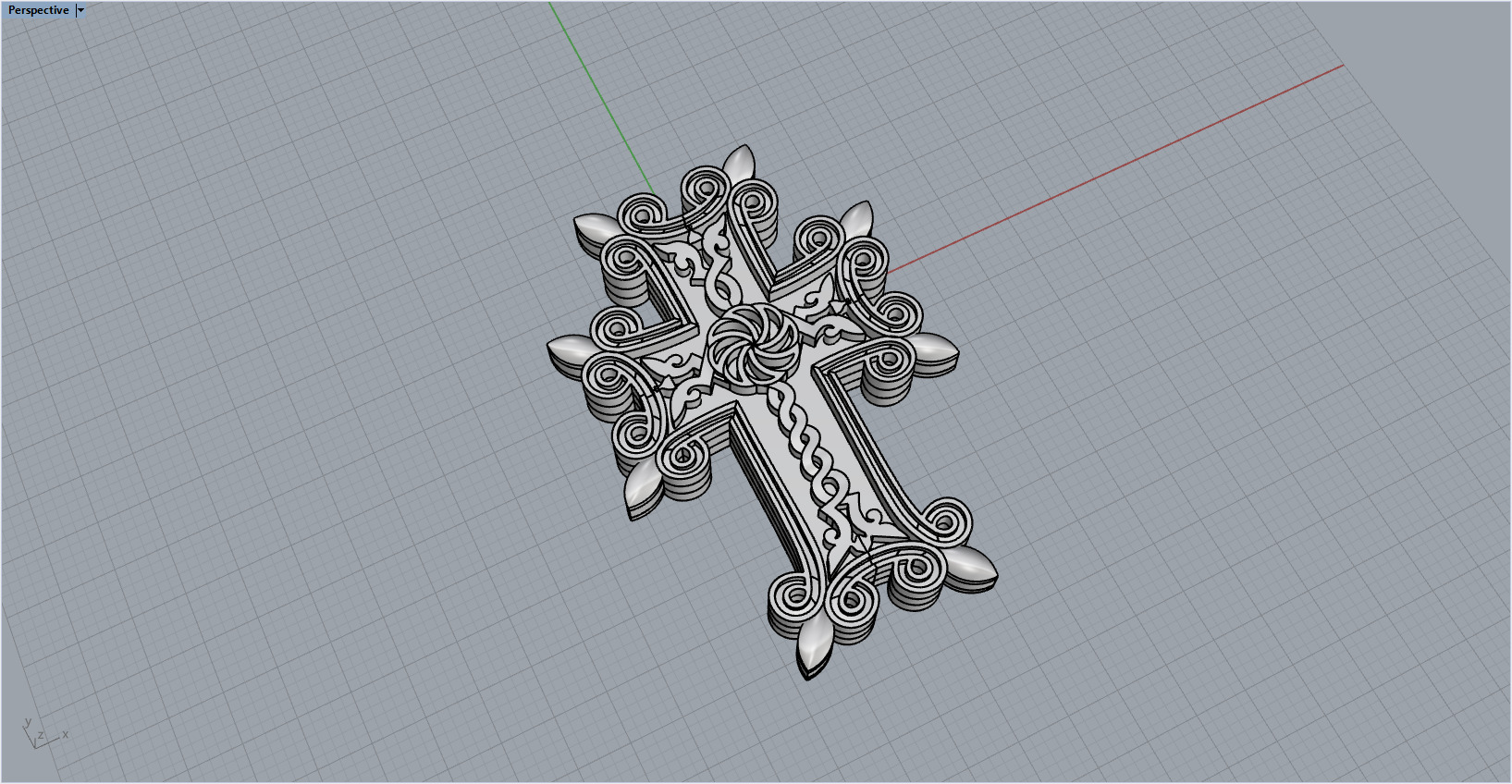Screen dimensions: 1512x784
Task: Select the ornate cross 3D model
Action: click(x=772, y=411)
